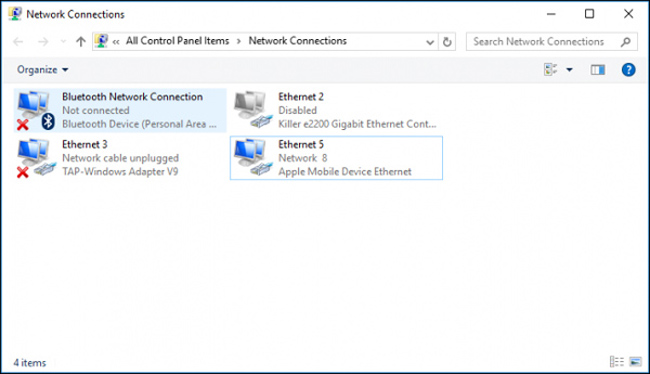The image size is (650, 374).
Task: Open the Help question mark icon
Action: [x=628, y=70]
